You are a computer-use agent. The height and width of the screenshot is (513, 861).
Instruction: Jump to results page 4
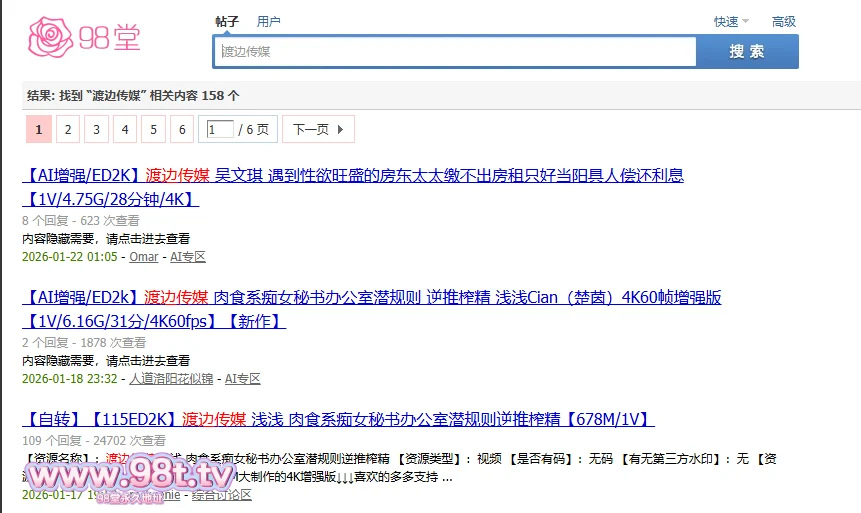click(x=125, y=129)
